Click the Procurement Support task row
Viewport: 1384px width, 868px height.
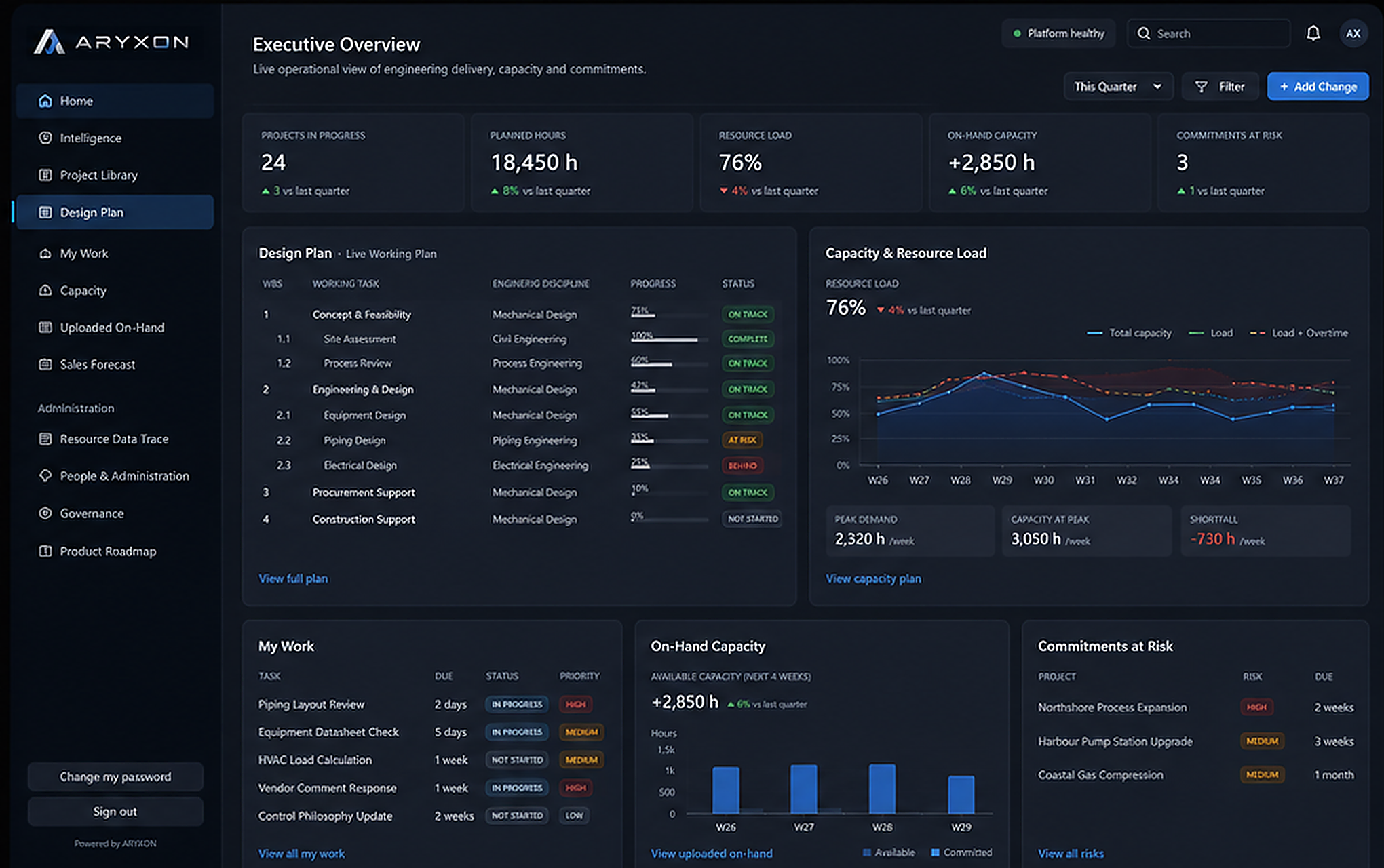(x=520, y=492)
